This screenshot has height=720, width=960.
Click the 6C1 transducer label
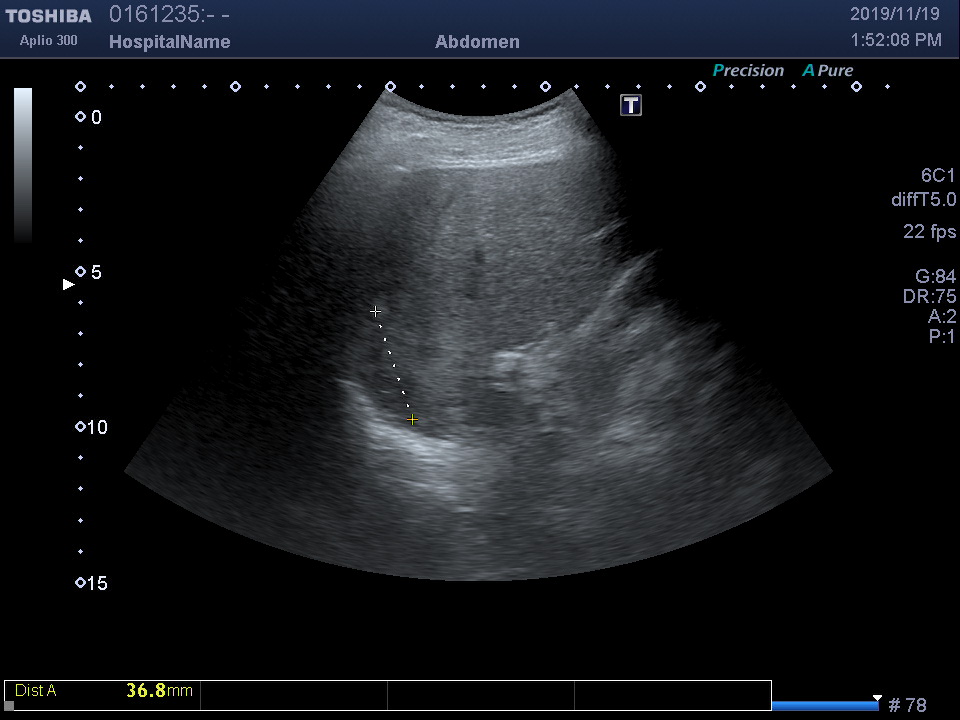(x=938, y=175)
